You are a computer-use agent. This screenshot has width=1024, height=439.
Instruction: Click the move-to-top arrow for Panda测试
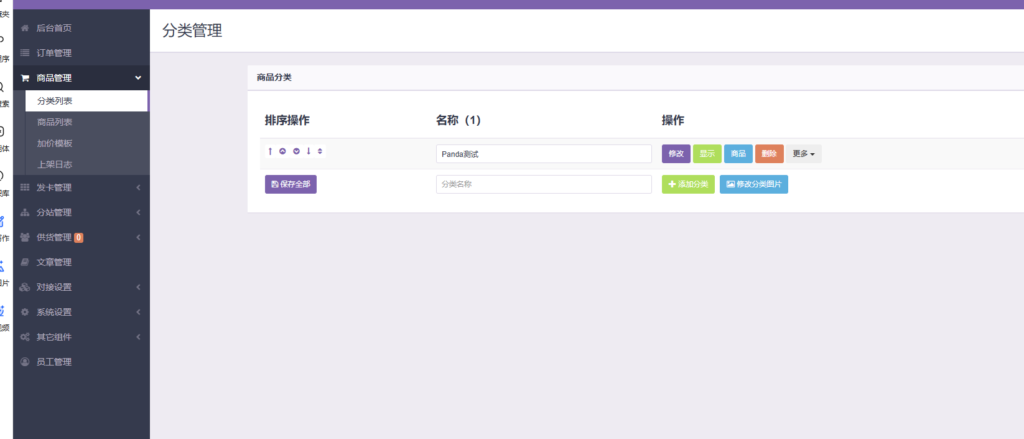point(270,152)
